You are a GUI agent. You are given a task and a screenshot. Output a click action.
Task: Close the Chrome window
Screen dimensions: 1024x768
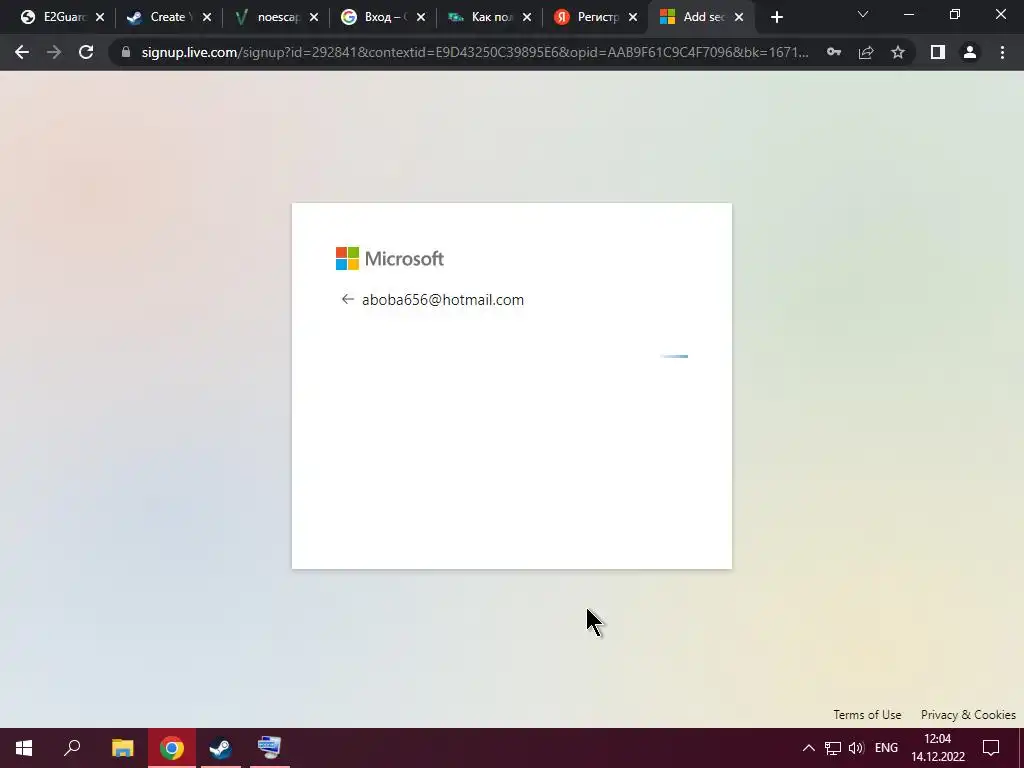click(1000, 14)
